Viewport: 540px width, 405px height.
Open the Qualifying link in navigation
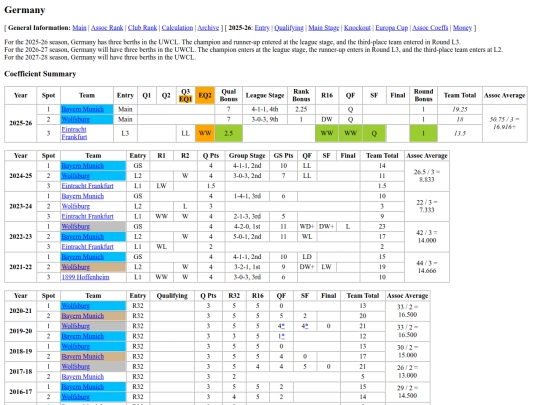289,28
